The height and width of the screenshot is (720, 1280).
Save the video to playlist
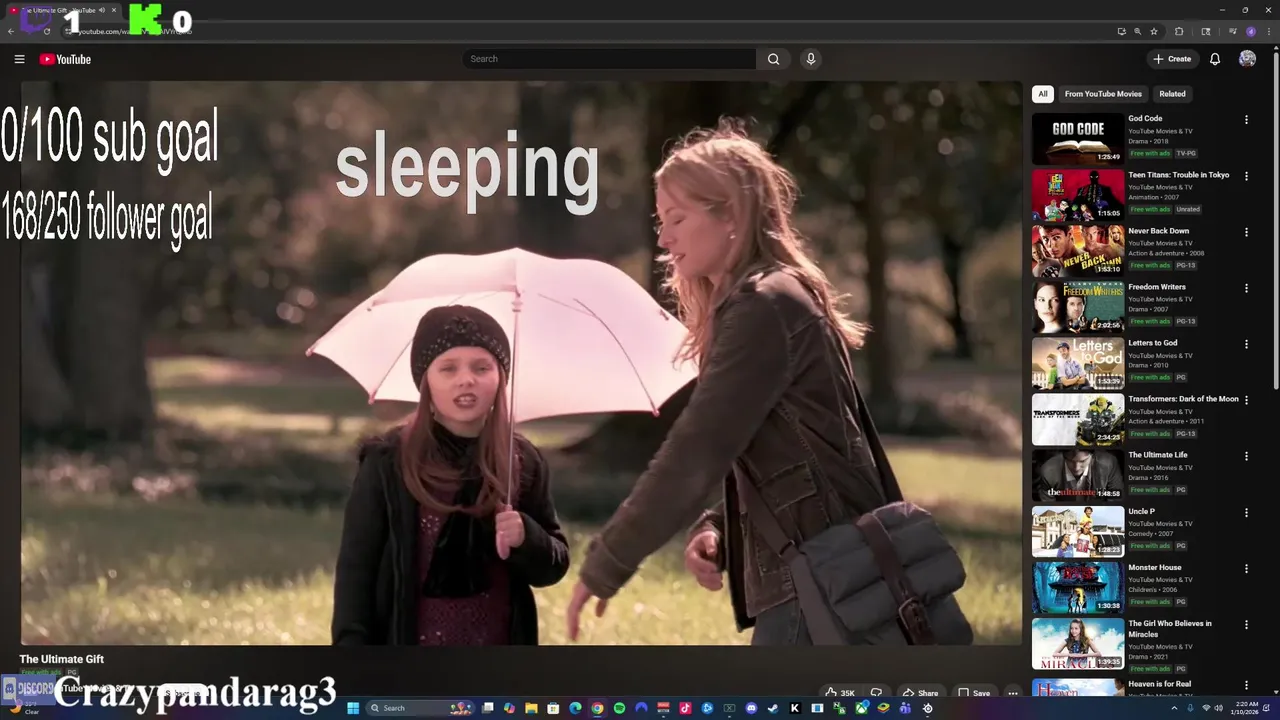[974, 693]
